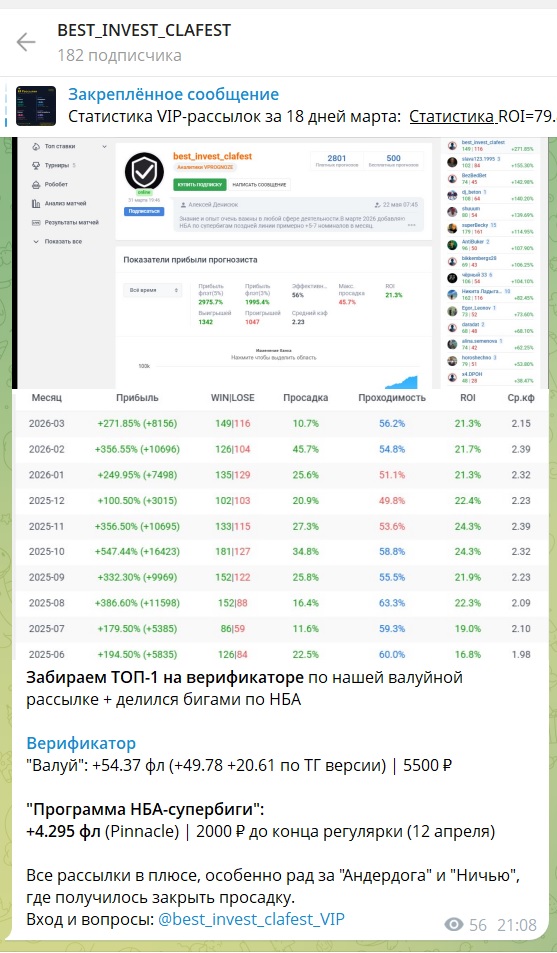Click the 2026-01 month row
Image resolution: width=557 pixels, height=953 pixels.
281,475
